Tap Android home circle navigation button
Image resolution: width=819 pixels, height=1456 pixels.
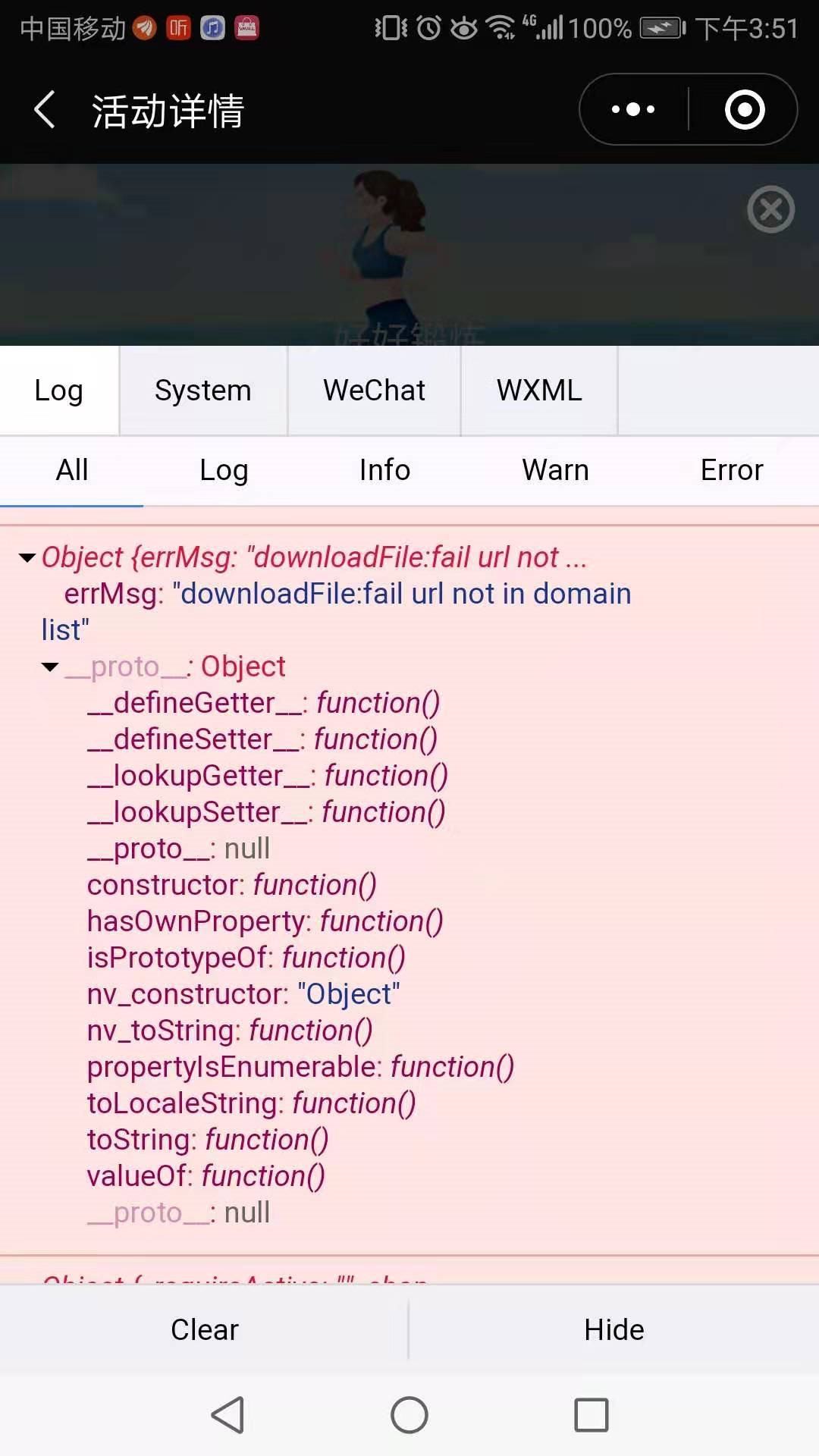[409, 1415]
